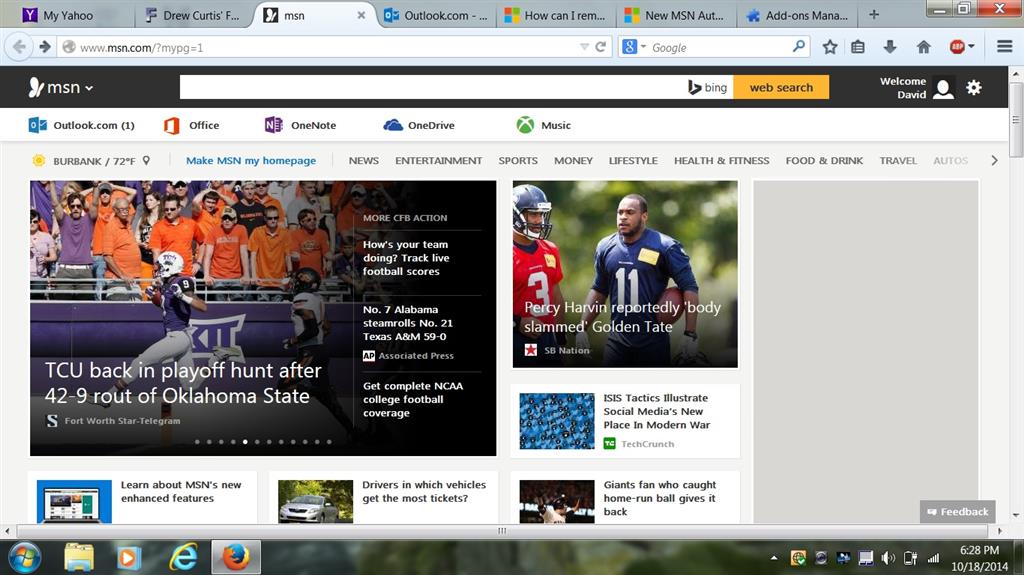
Task: Open the bookmarks list icon
Action: tap(858, 47)
